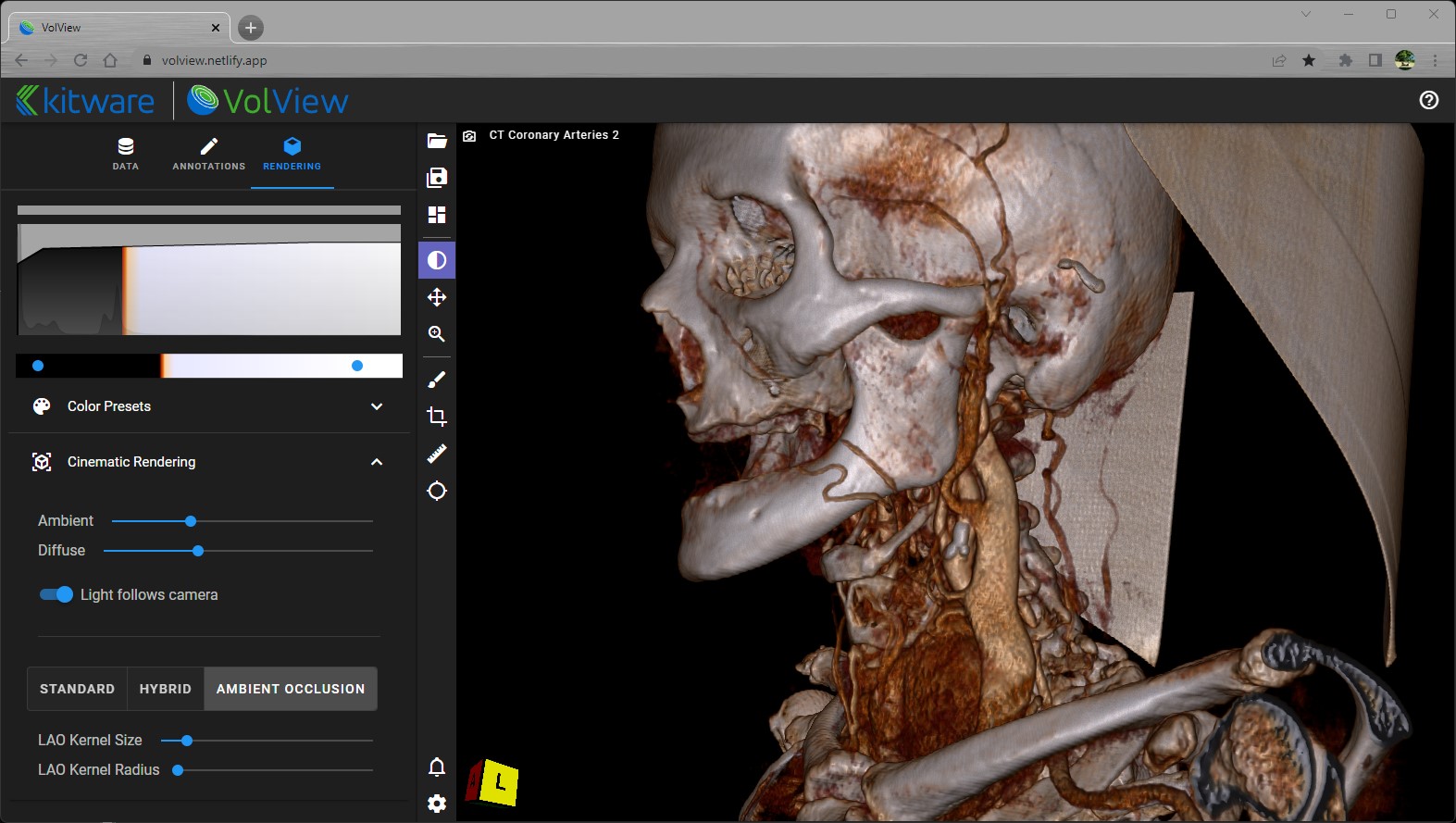Click the right color range handle
Screen dimensions: 1456x823
pos(357,366)
